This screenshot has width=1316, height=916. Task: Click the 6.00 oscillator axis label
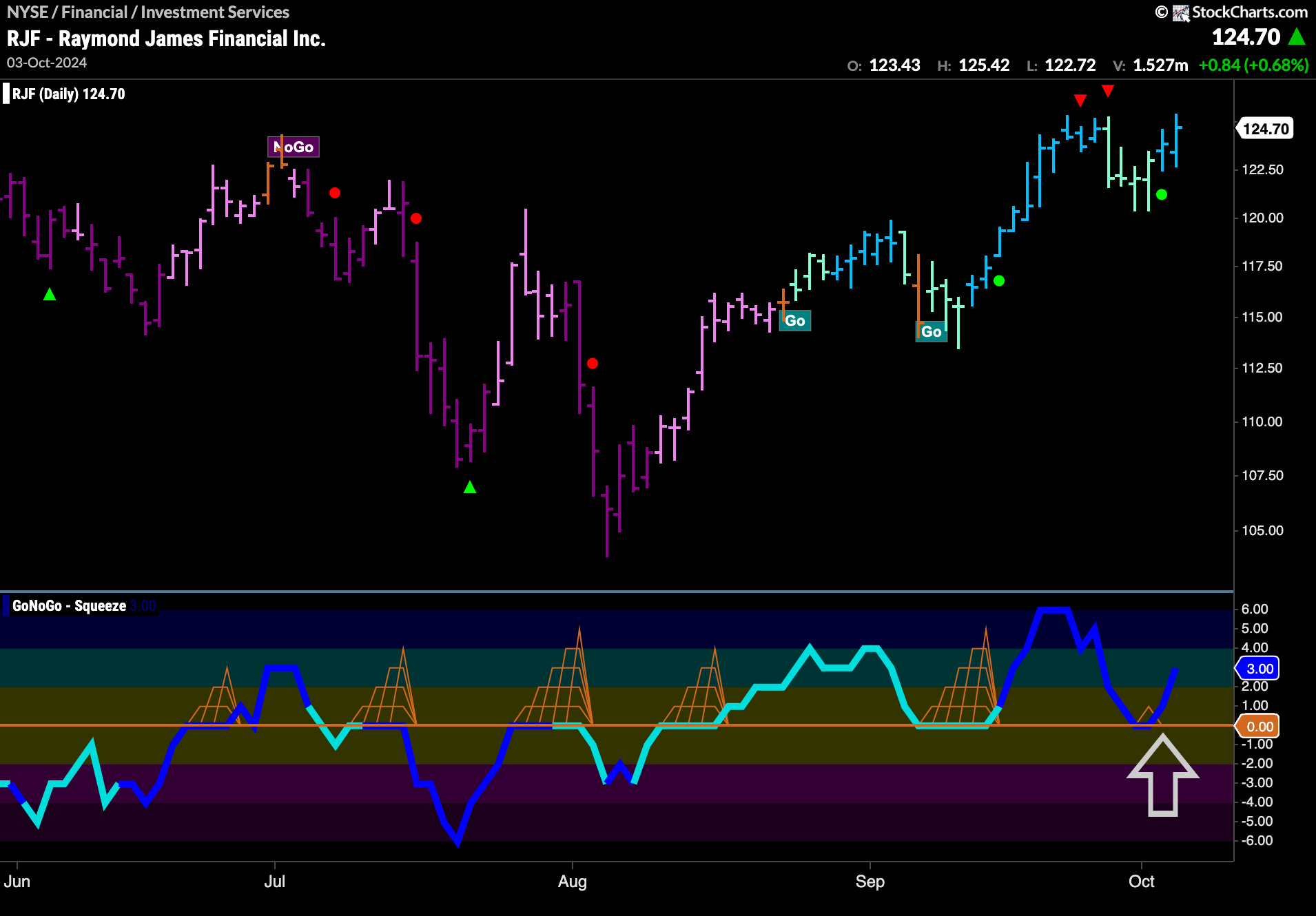click(x=1255, y=609)
